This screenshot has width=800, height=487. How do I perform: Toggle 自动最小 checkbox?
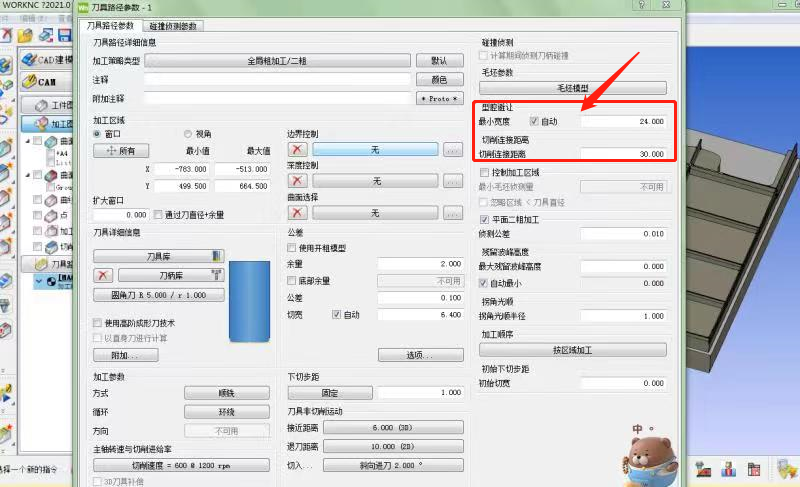click(x=483, y=283)
